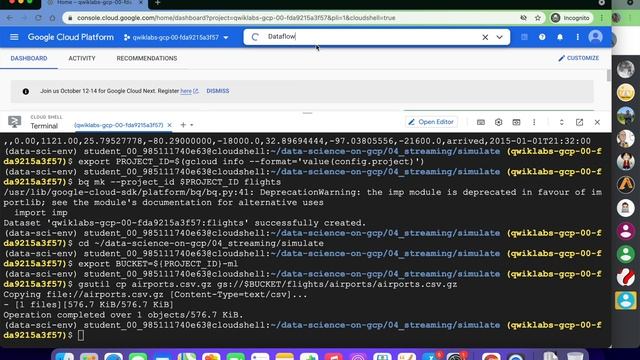Clear the Dataflow search text
Image resolution: width=640 pixels, height=360 pixels.
(485, 37)
